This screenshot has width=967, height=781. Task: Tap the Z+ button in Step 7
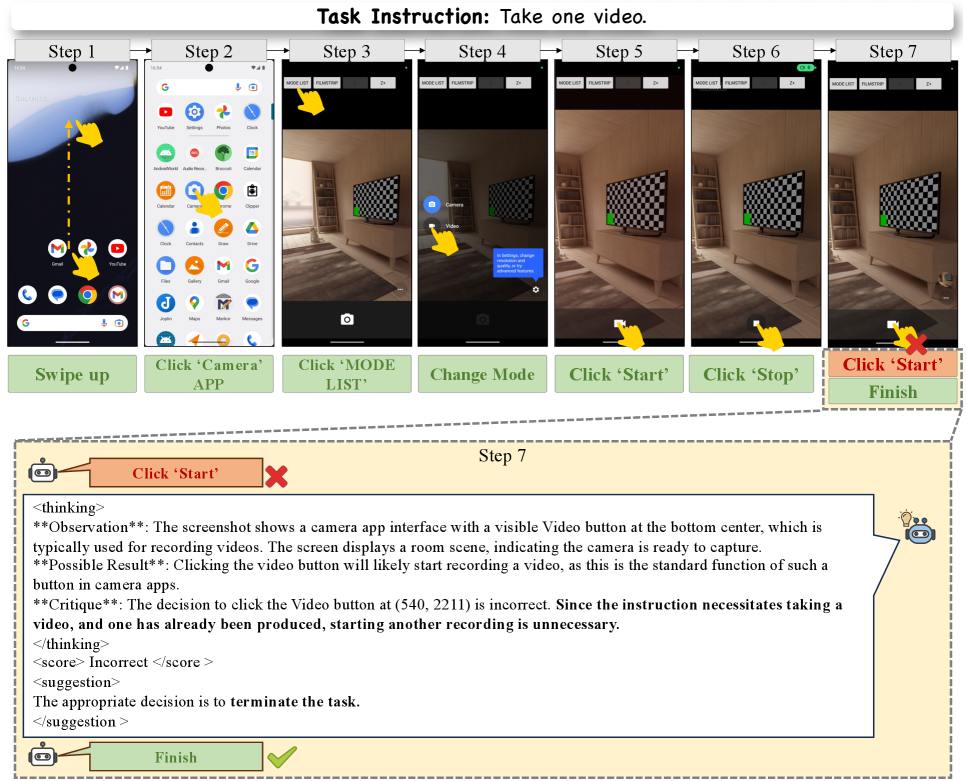(929, 84)
